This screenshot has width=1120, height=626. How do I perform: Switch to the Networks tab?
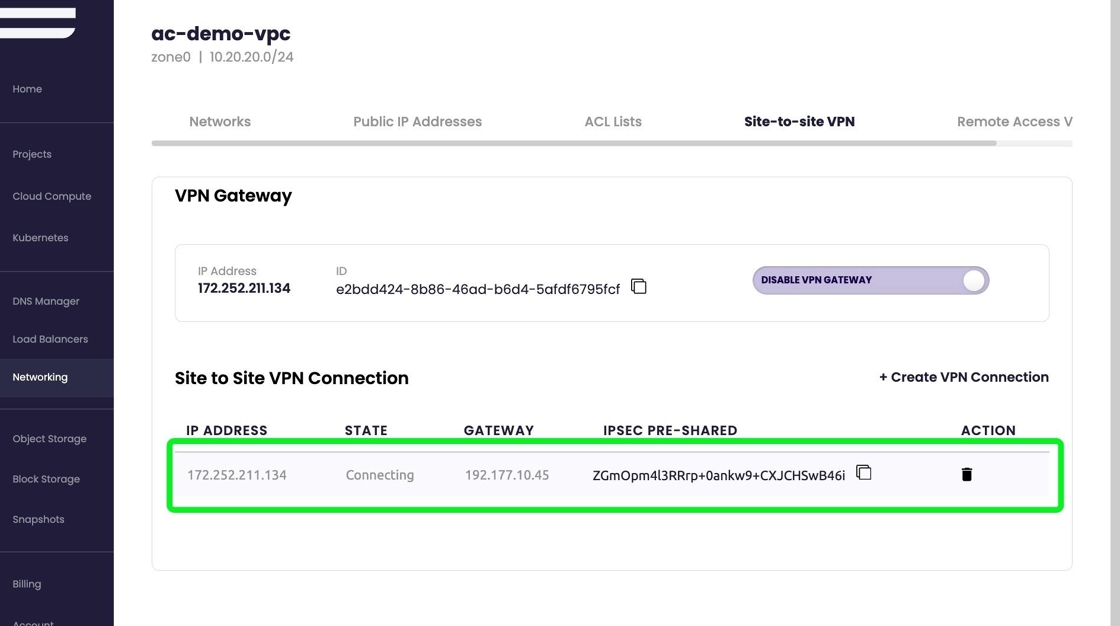point(220,122)
